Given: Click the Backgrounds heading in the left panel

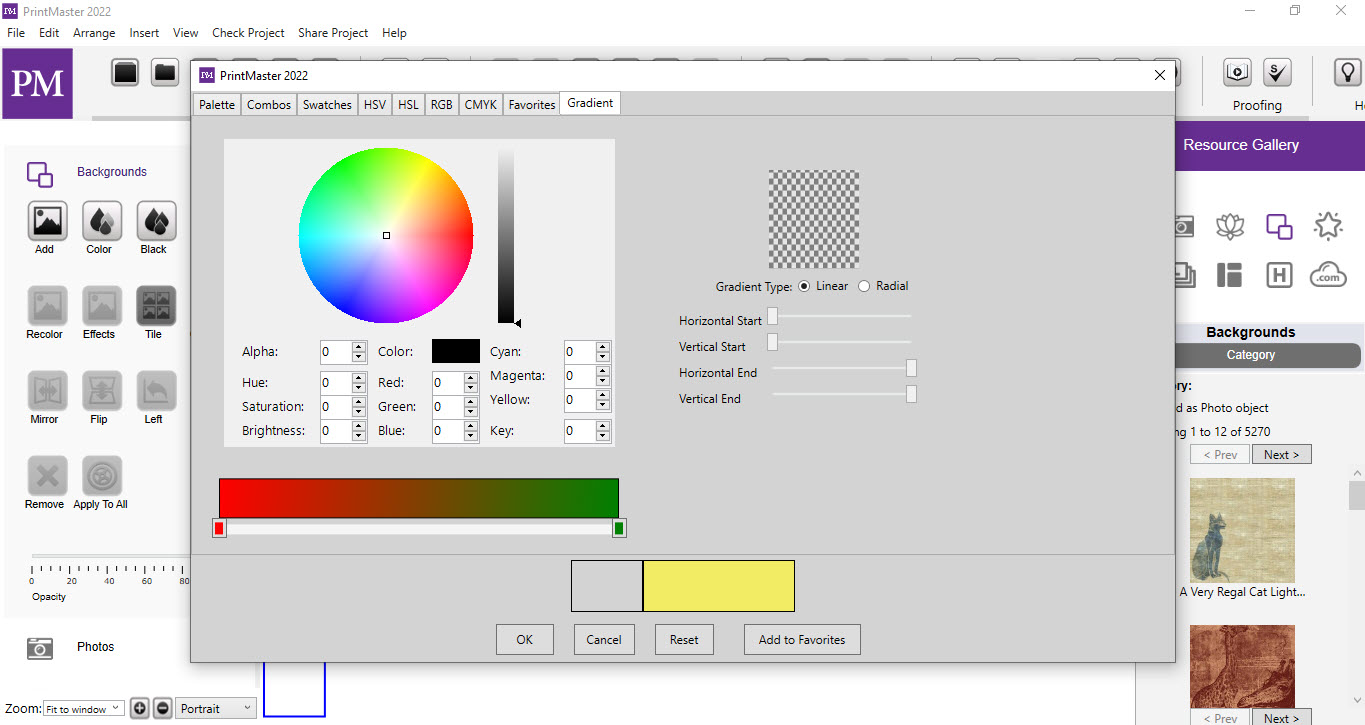Looking at the screenshot, I should click(112, 172).
